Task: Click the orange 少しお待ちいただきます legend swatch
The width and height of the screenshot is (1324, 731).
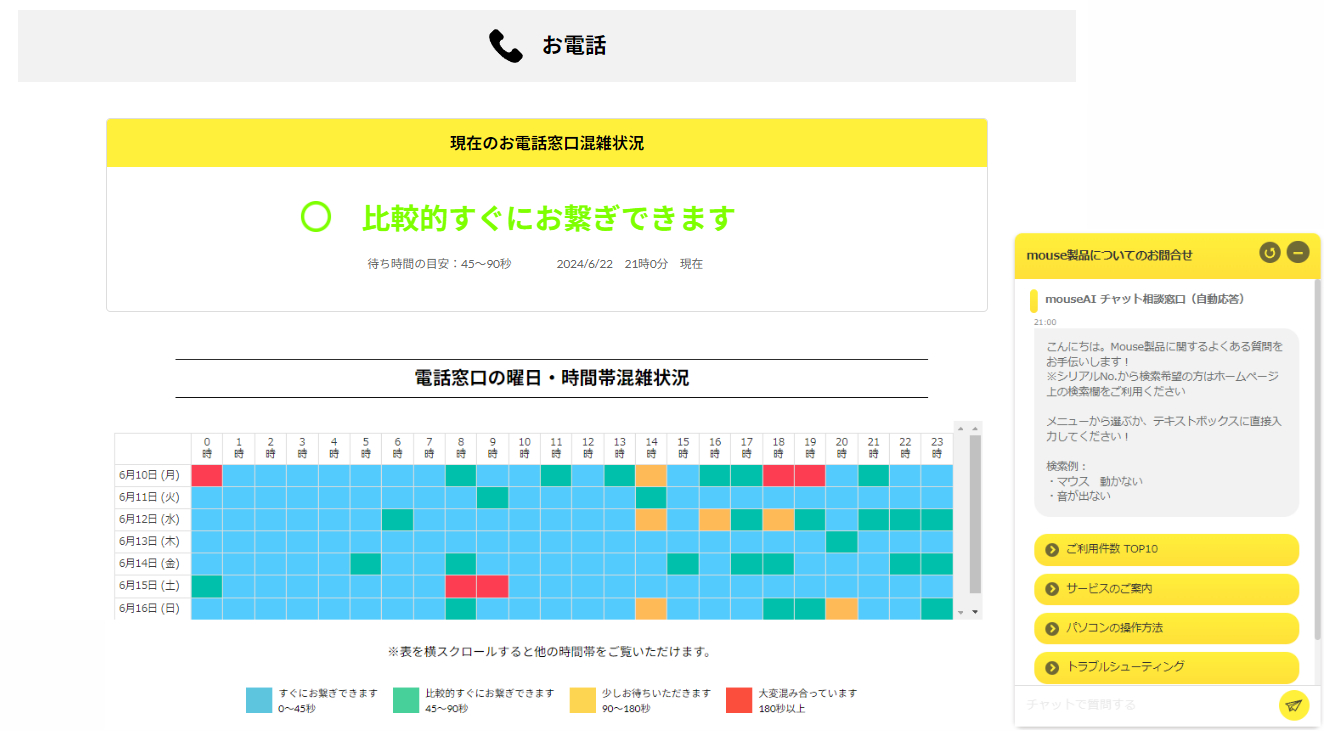Action: click(583, 700)
